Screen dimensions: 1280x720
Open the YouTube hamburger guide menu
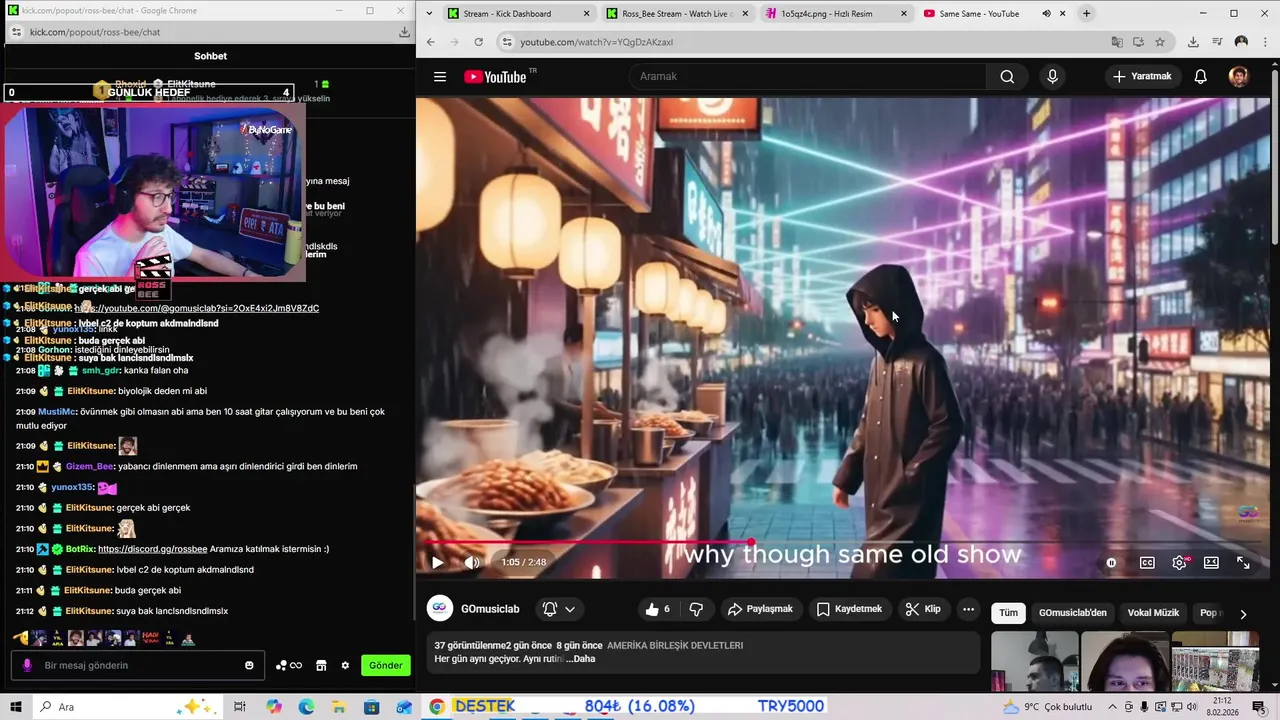tap(440, 77)
